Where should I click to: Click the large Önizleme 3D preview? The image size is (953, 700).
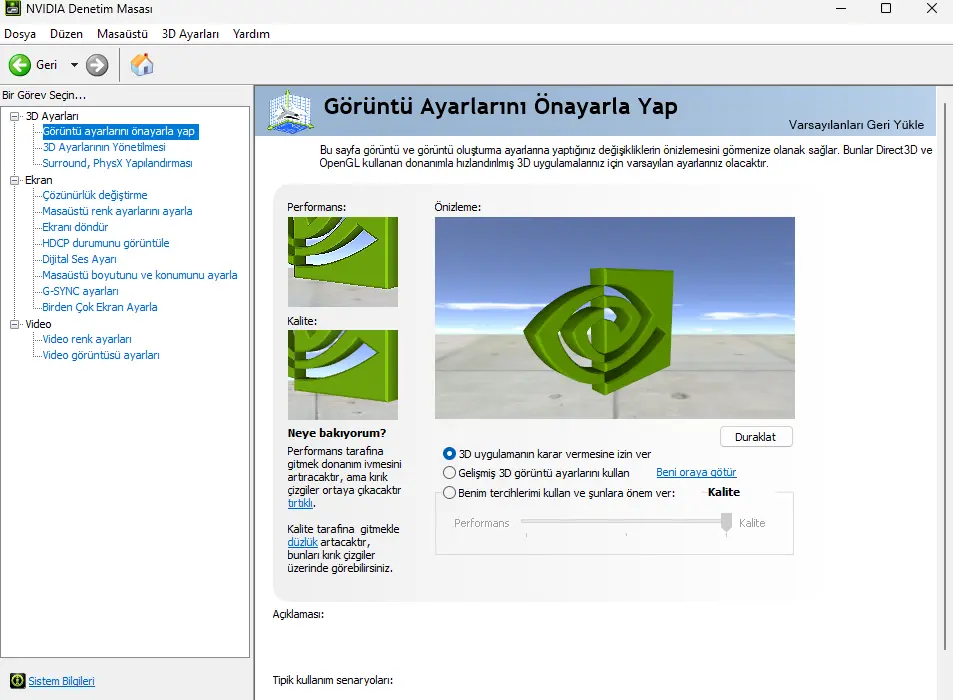(x=614, y=318)
